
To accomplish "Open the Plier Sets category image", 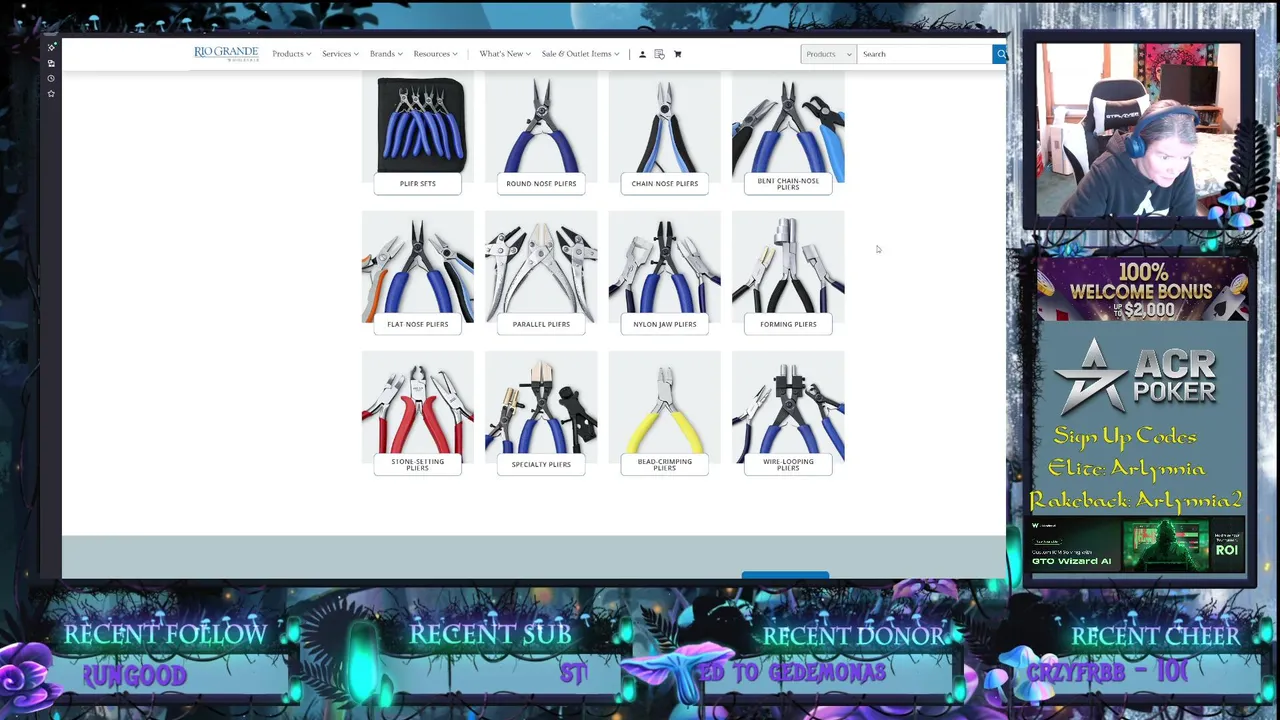I will 418,125.
